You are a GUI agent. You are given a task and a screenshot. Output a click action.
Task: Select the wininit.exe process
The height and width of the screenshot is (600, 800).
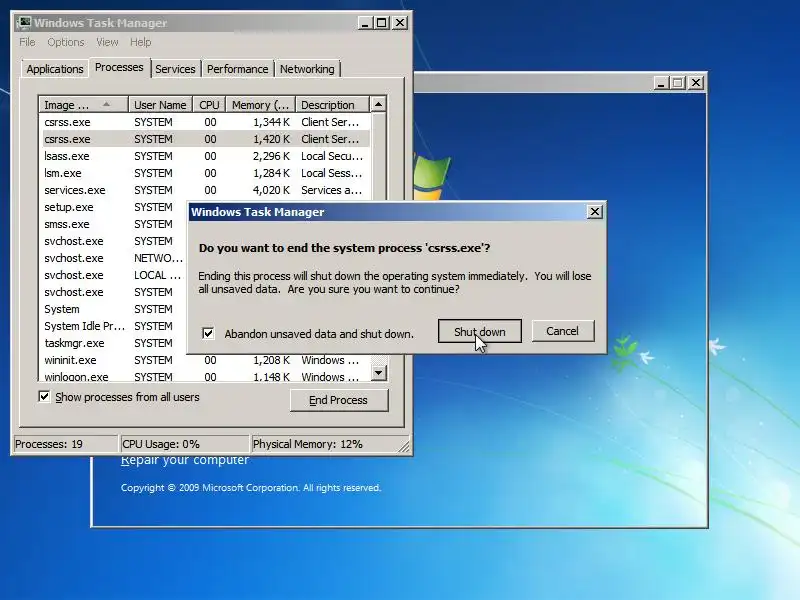pos(204,360)
